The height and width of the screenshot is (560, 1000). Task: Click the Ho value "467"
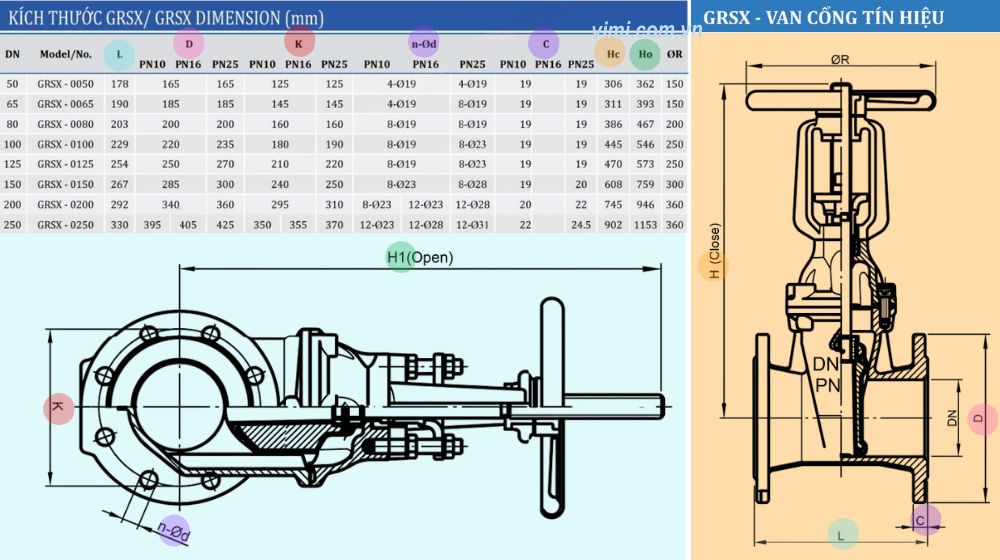645,124
